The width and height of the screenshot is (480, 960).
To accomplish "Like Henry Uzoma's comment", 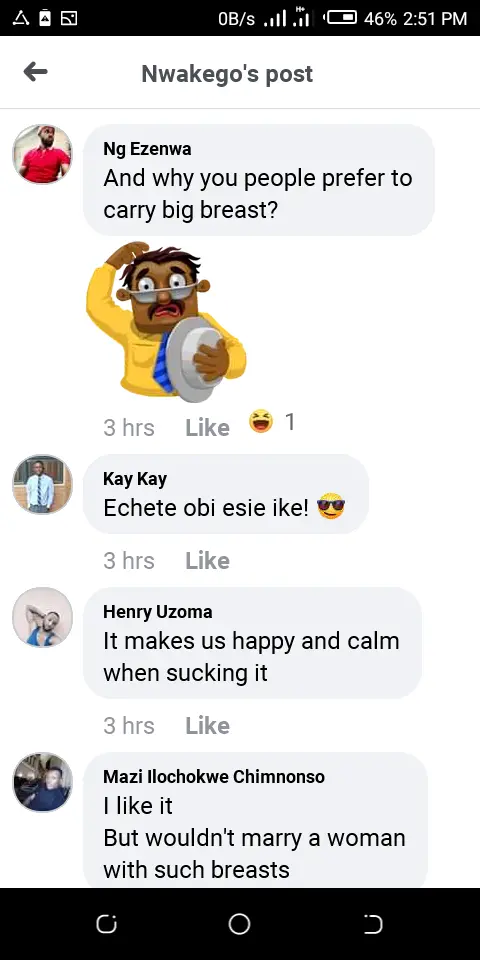I will point(208,725).
